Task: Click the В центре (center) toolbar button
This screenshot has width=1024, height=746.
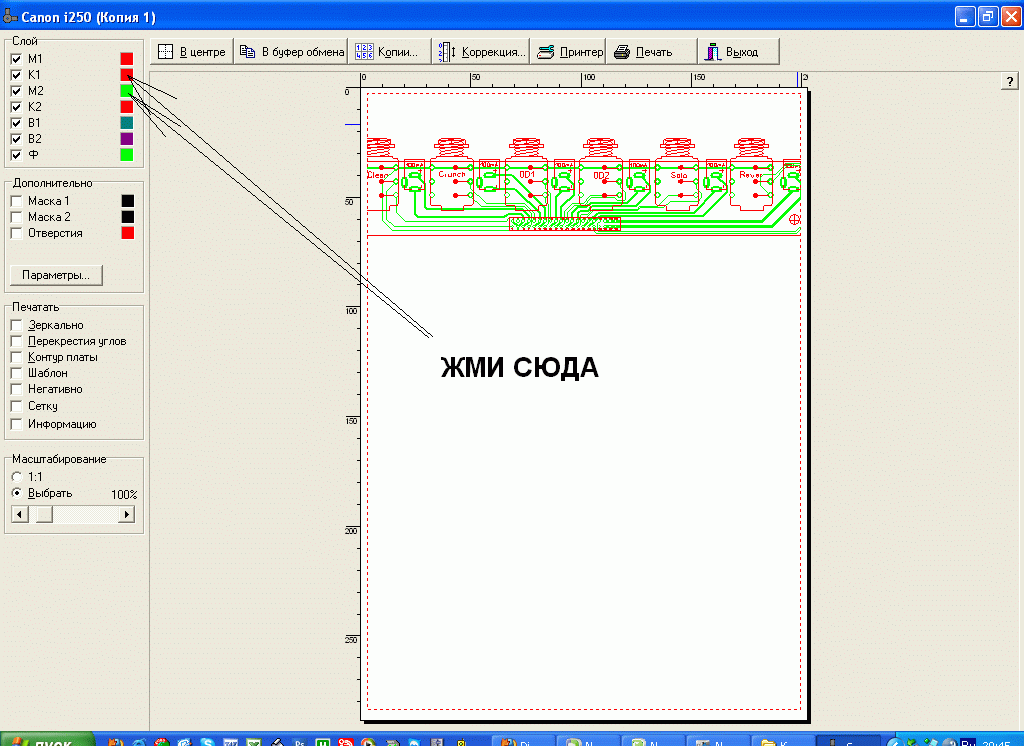Action: (x=192, y=52)
